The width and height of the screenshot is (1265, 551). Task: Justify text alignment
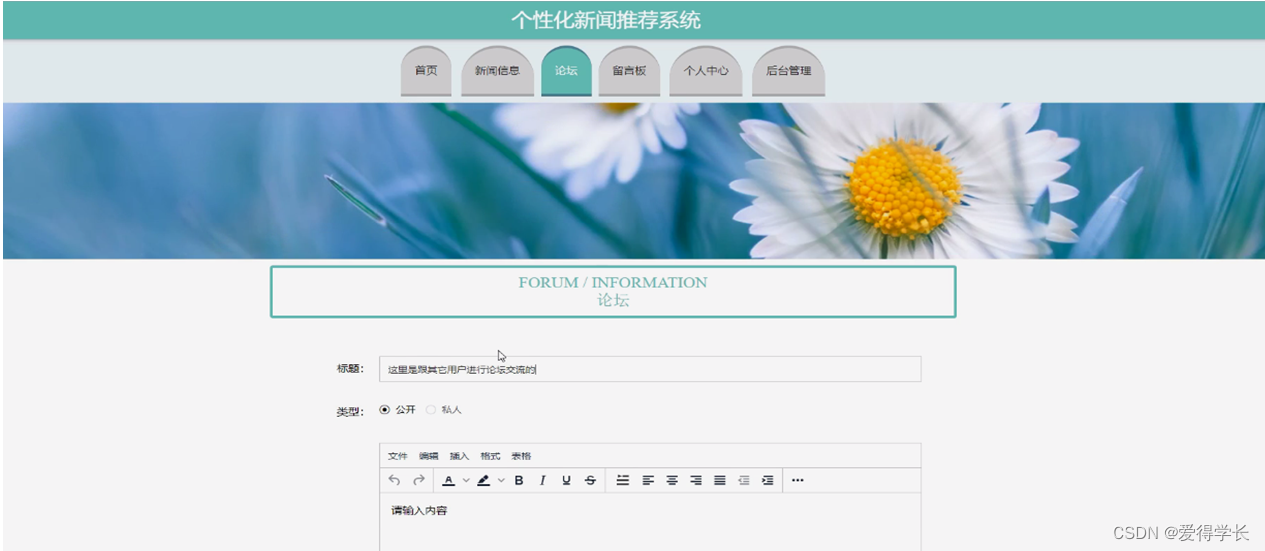click(x=720, y=480)
